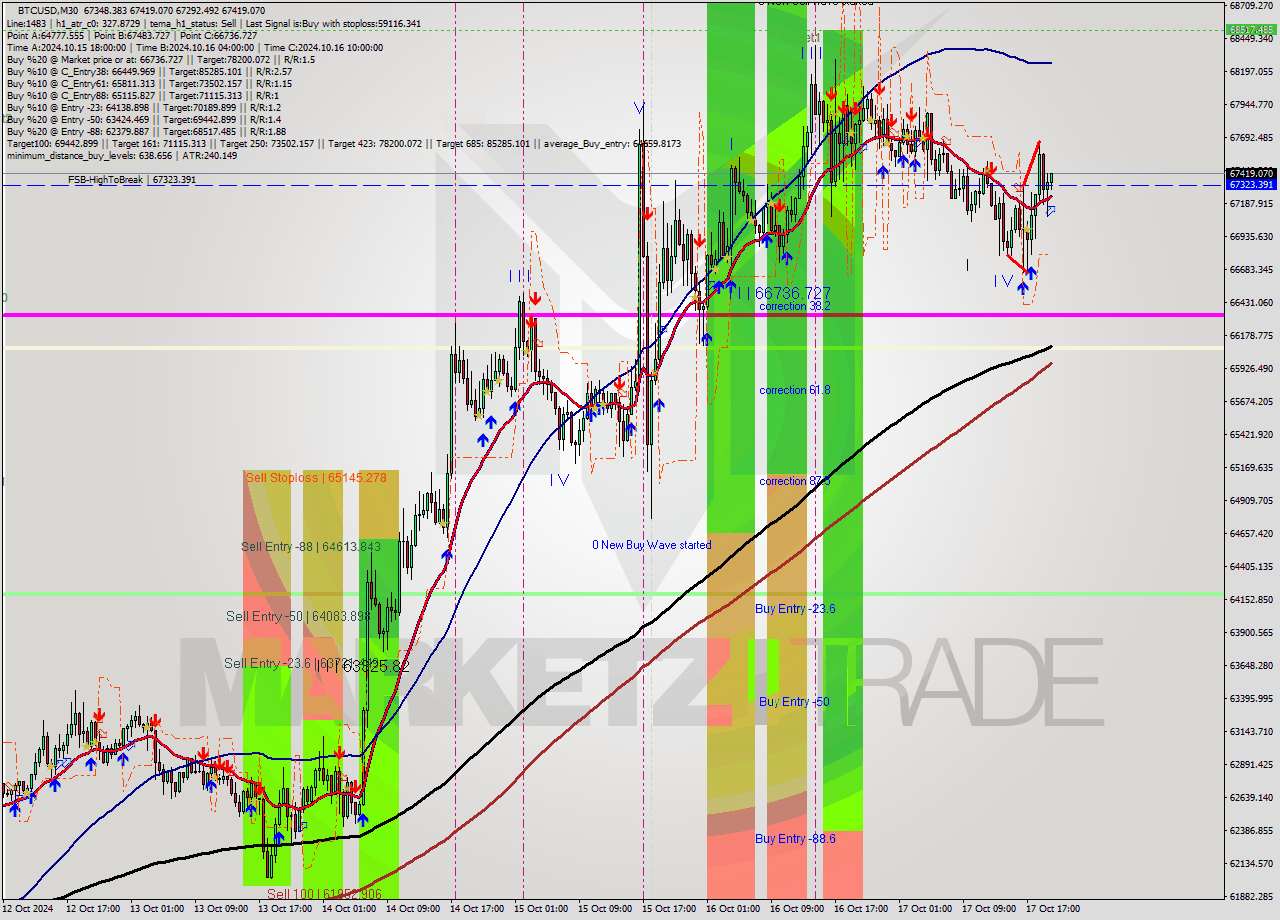1280x920 pixels.
Task: Select the '15 Oct 17:00' time-axis label
Action: (x=667, y=909)
